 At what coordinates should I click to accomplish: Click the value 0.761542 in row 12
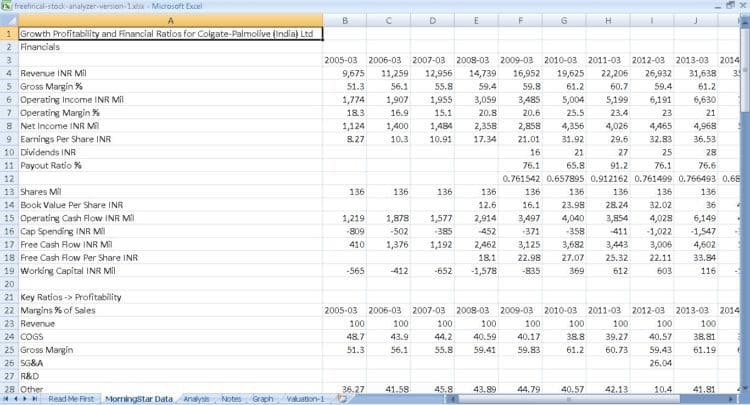[521, 178]
